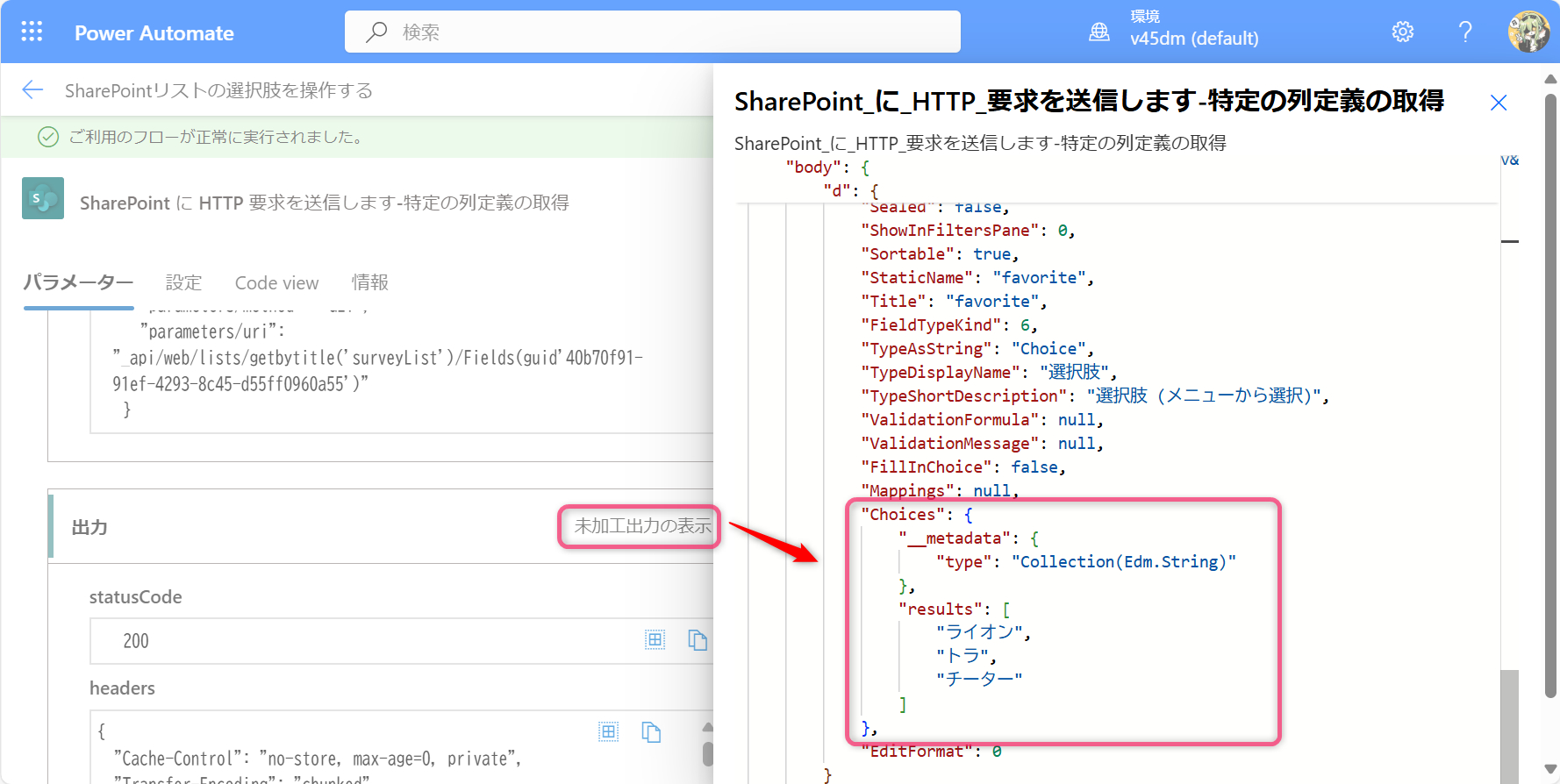The height and width of the screenshot is (784, 1560).
Task: Copy the statusCode 200 value
Action: 698,640
